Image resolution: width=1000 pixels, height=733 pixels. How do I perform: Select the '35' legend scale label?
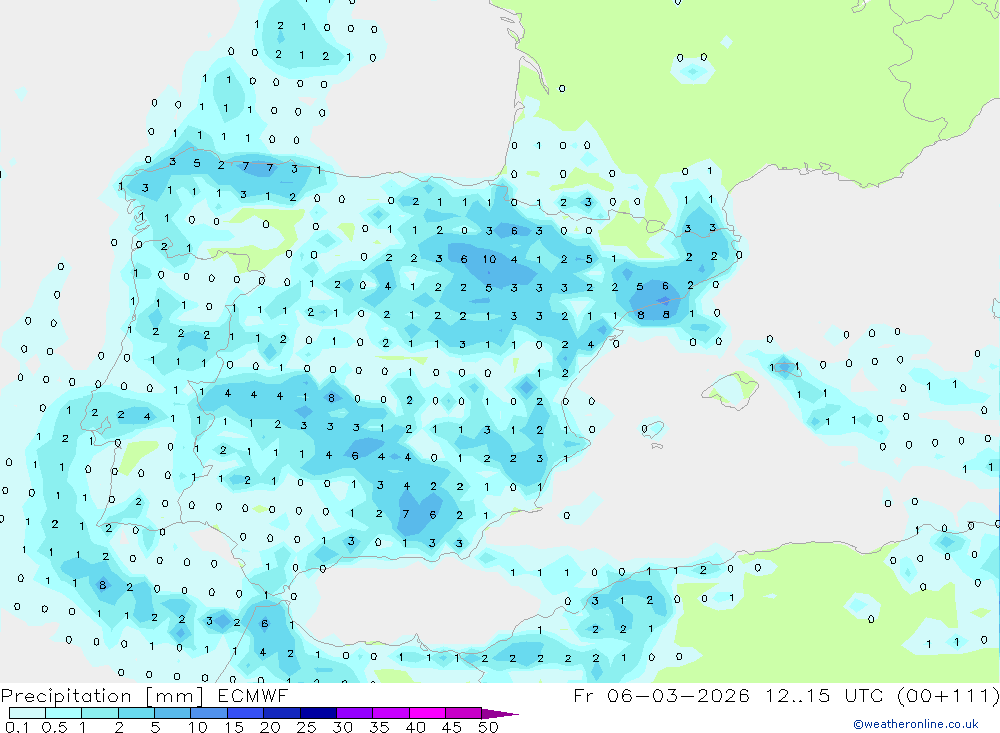click(379, 727)
